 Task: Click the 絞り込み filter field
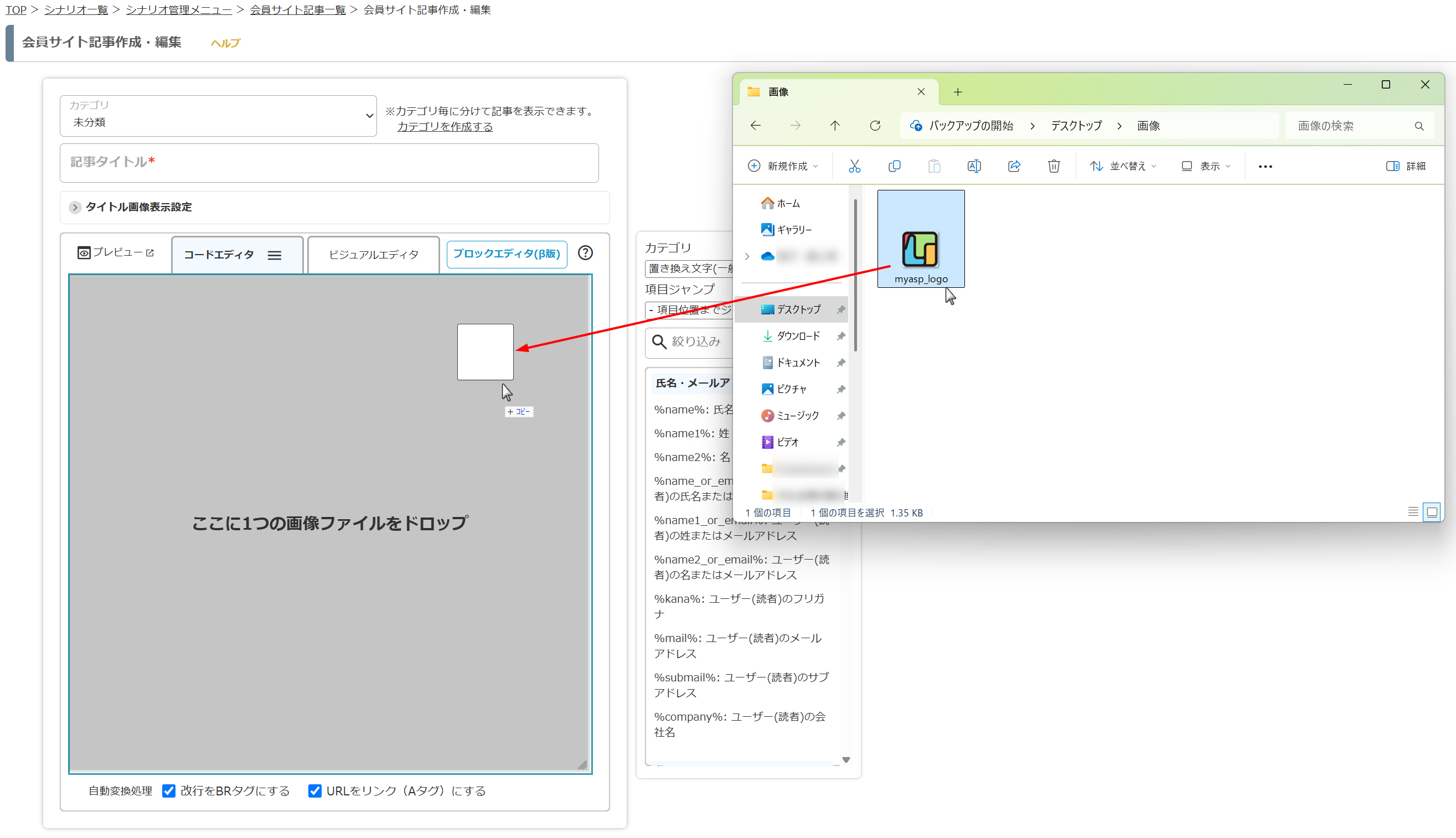coord(689,342)
